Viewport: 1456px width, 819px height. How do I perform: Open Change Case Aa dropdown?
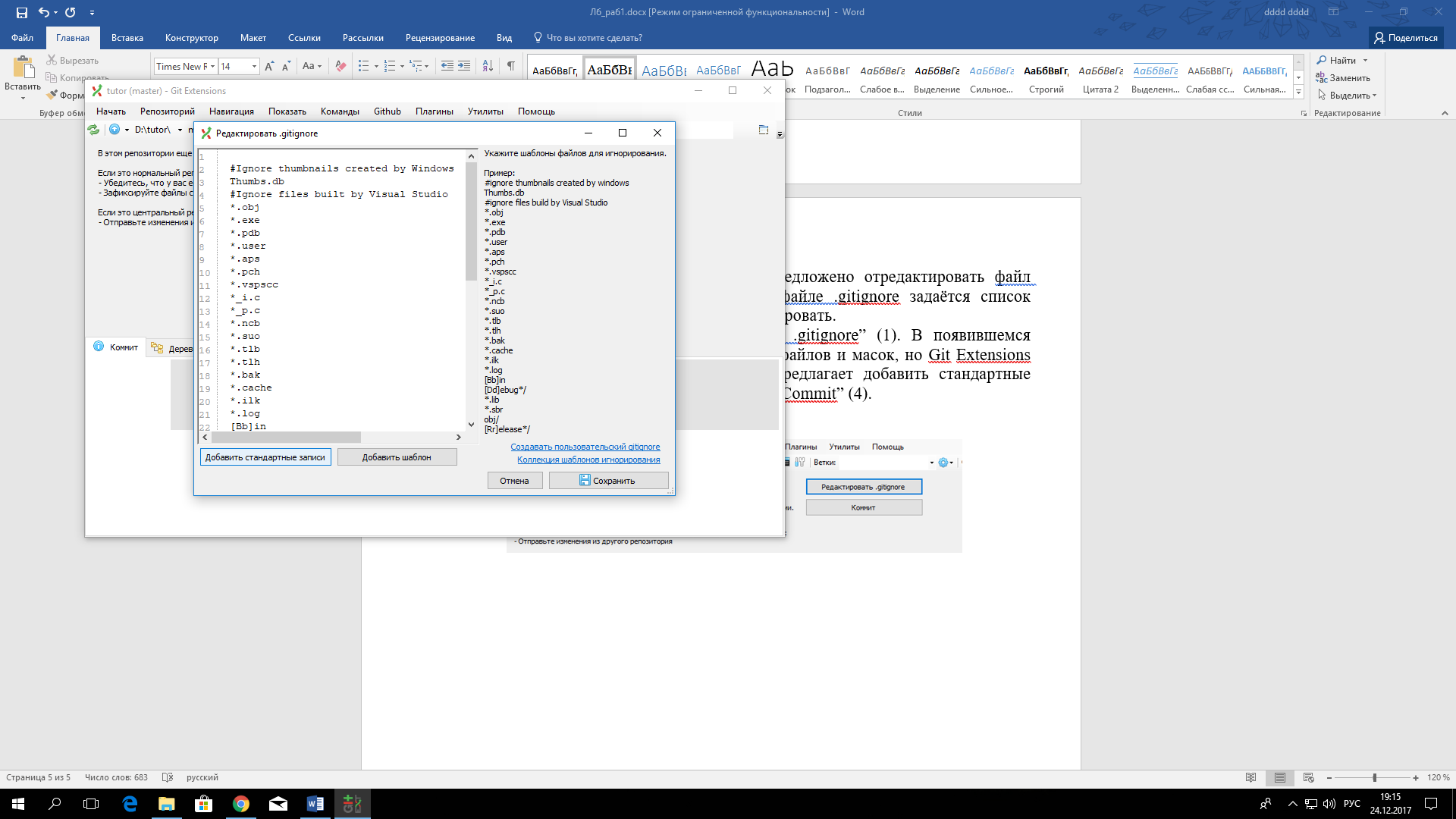pyautogui.click(x=312, y=66)
